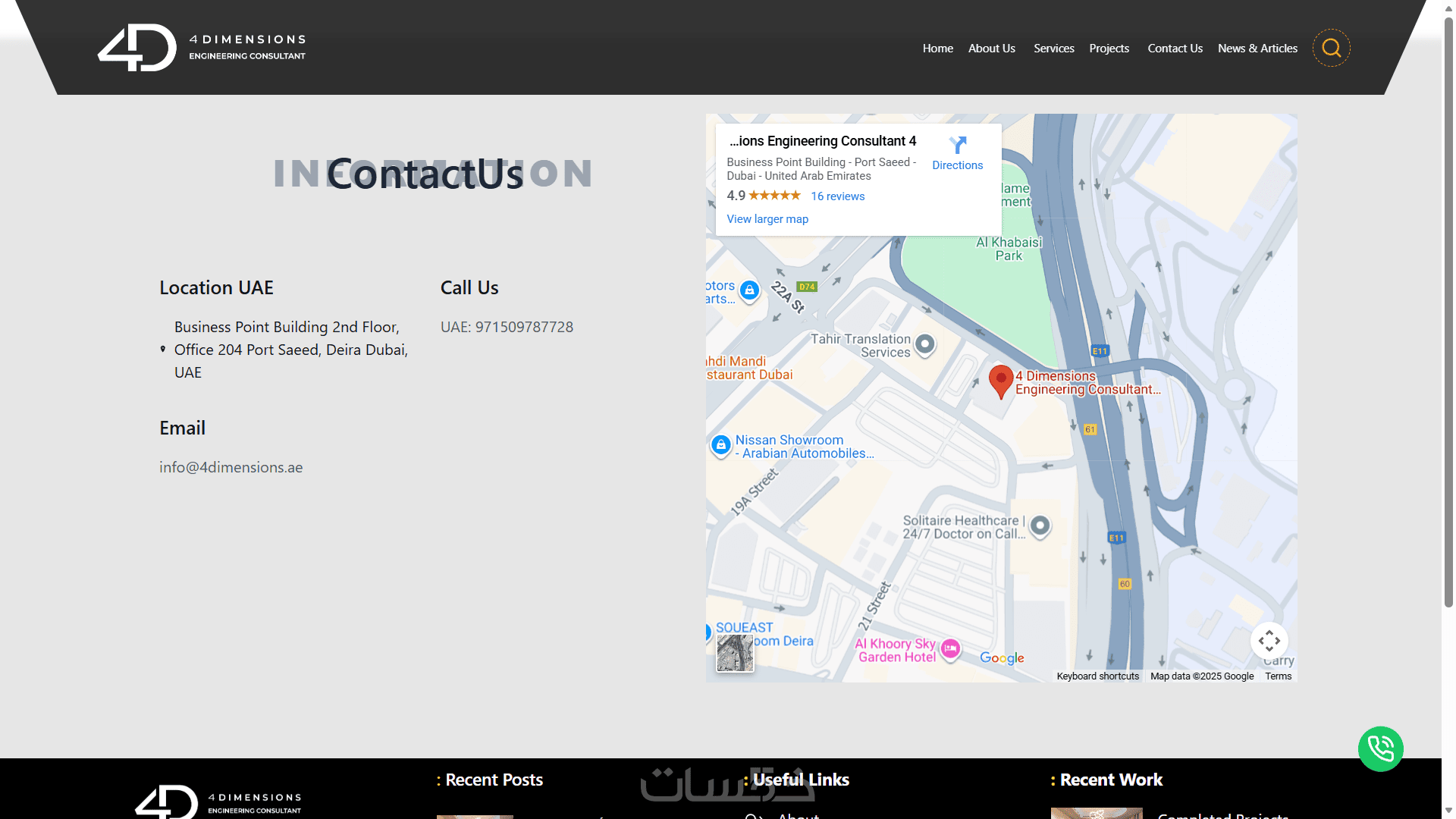
Task: Open the Home menu item
Action: [x=937, y=49]
